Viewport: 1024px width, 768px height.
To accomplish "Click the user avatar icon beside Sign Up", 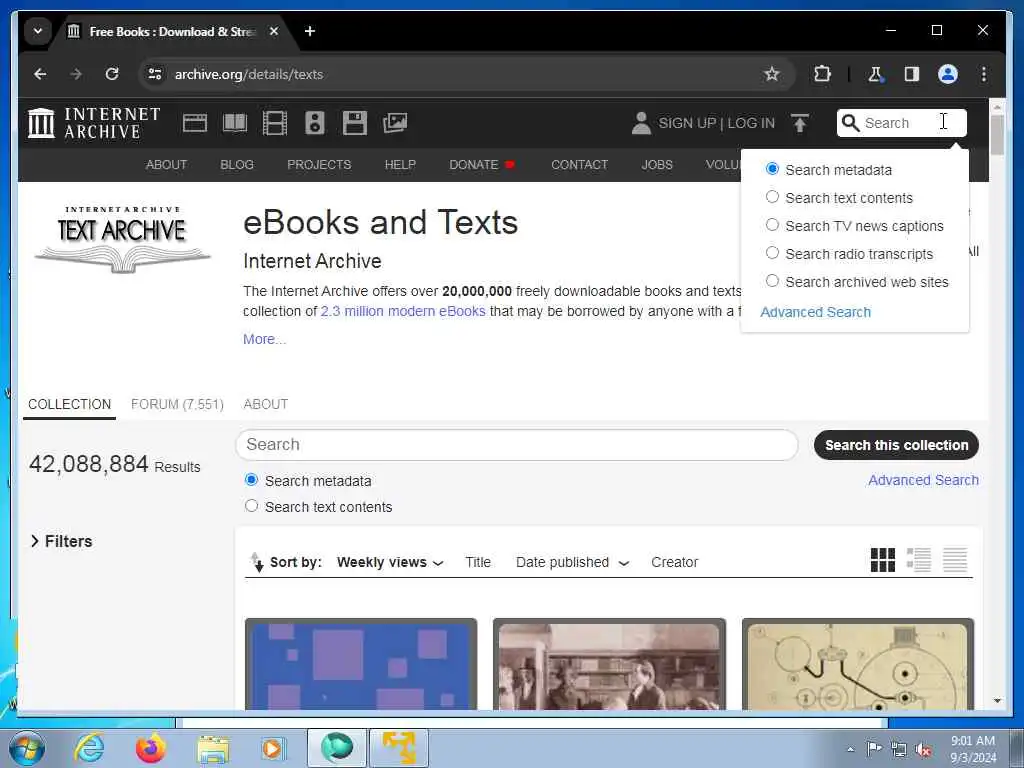I will click(641, 123).
